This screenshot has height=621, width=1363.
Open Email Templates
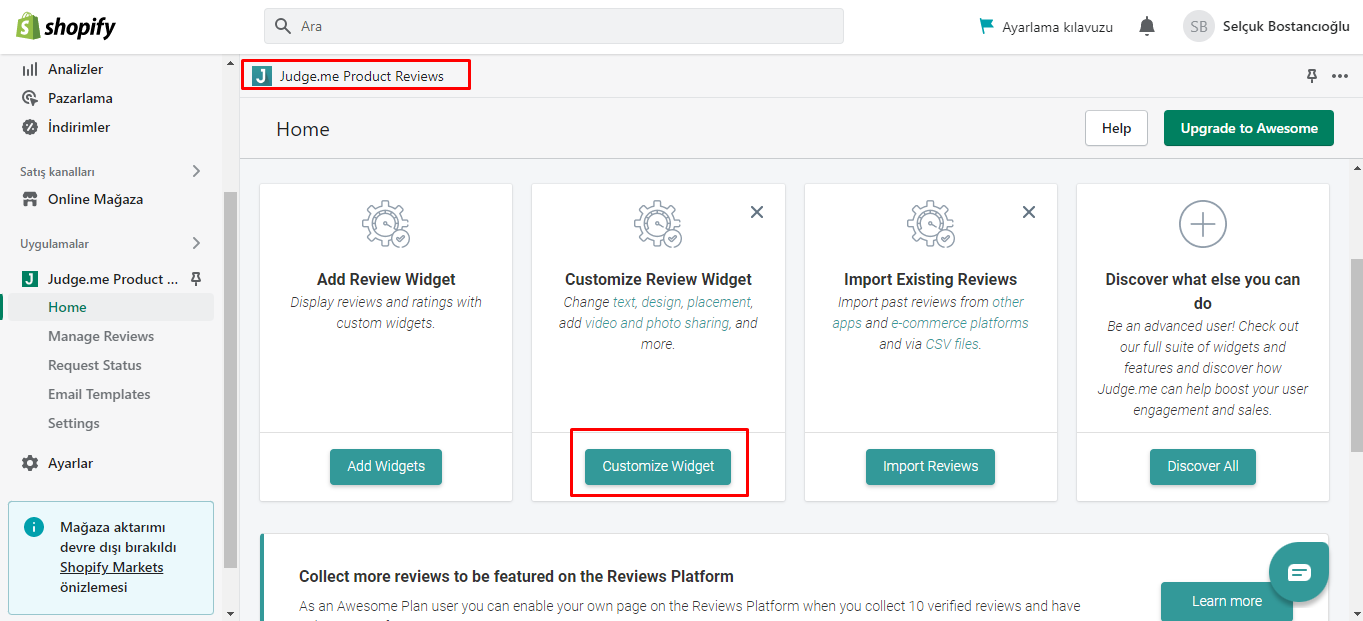pyautogui.click(x=99, y=394)
